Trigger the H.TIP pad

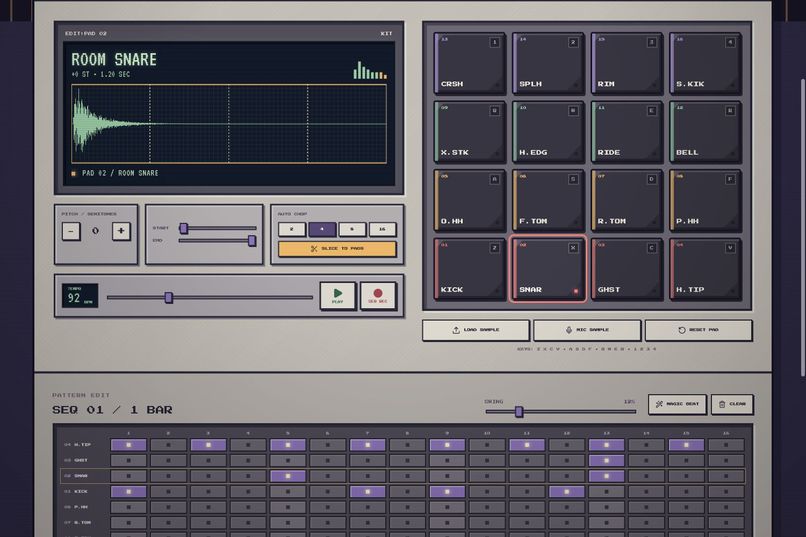pos(705,269)
